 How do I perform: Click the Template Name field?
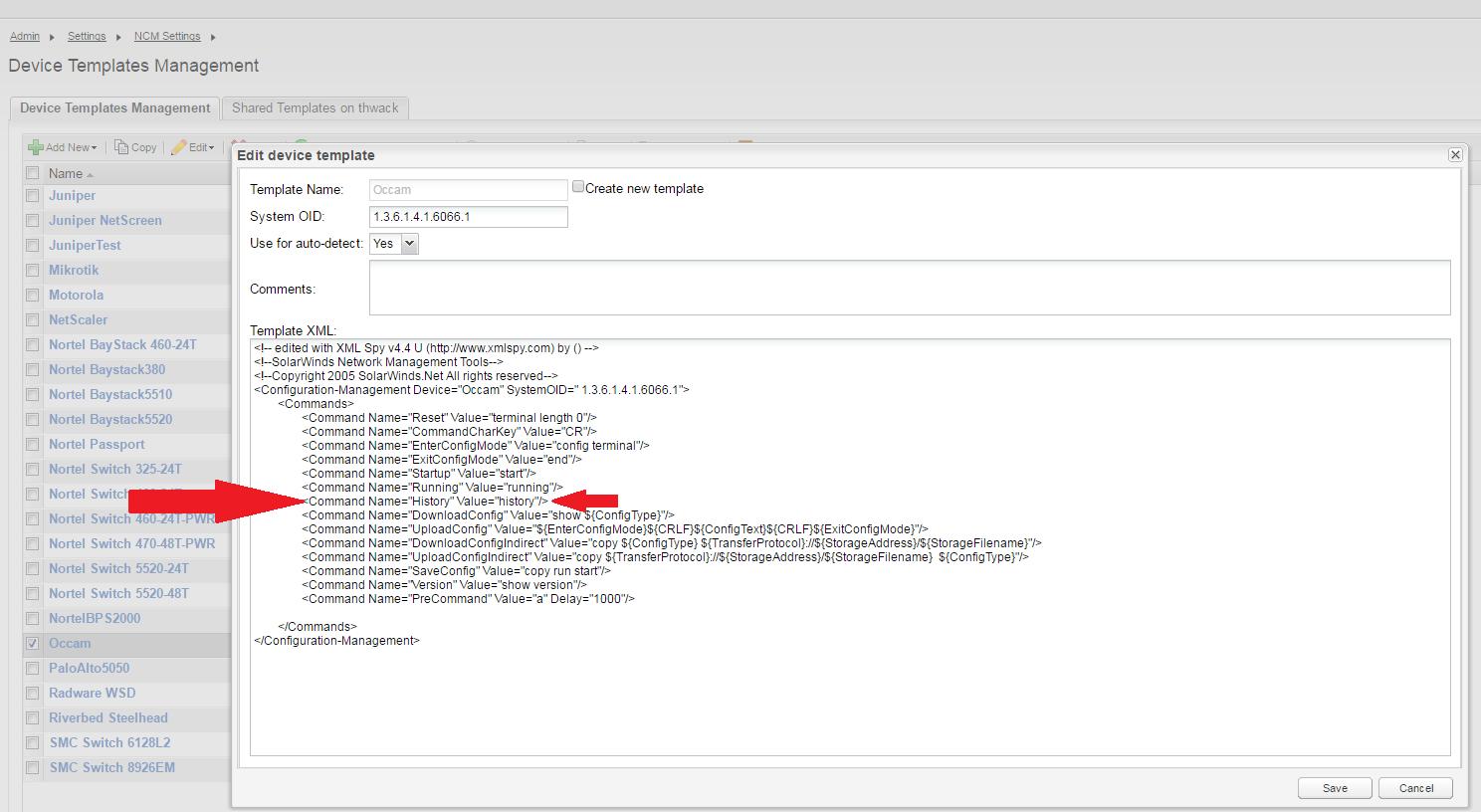coord(469,190)
